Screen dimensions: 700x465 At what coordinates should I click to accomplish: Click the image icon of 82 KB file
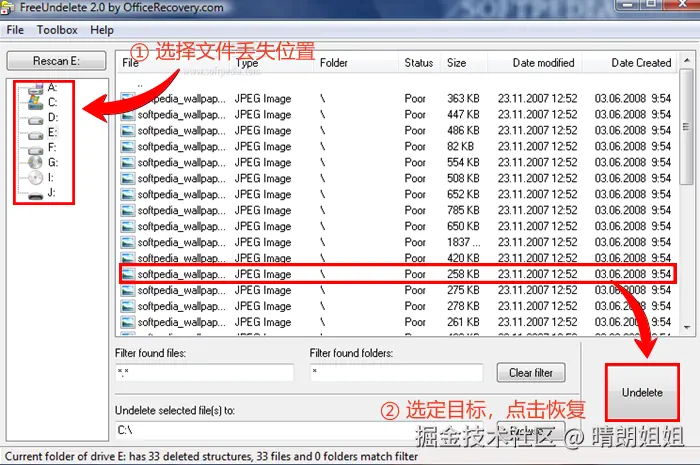(128, 147)
